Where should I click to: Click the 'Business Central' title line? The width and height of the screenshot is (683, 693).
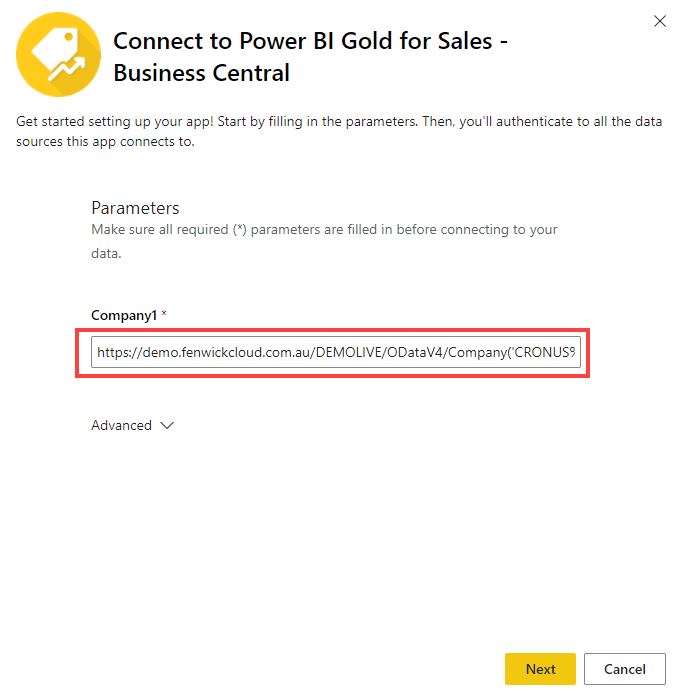click(202, 73)
